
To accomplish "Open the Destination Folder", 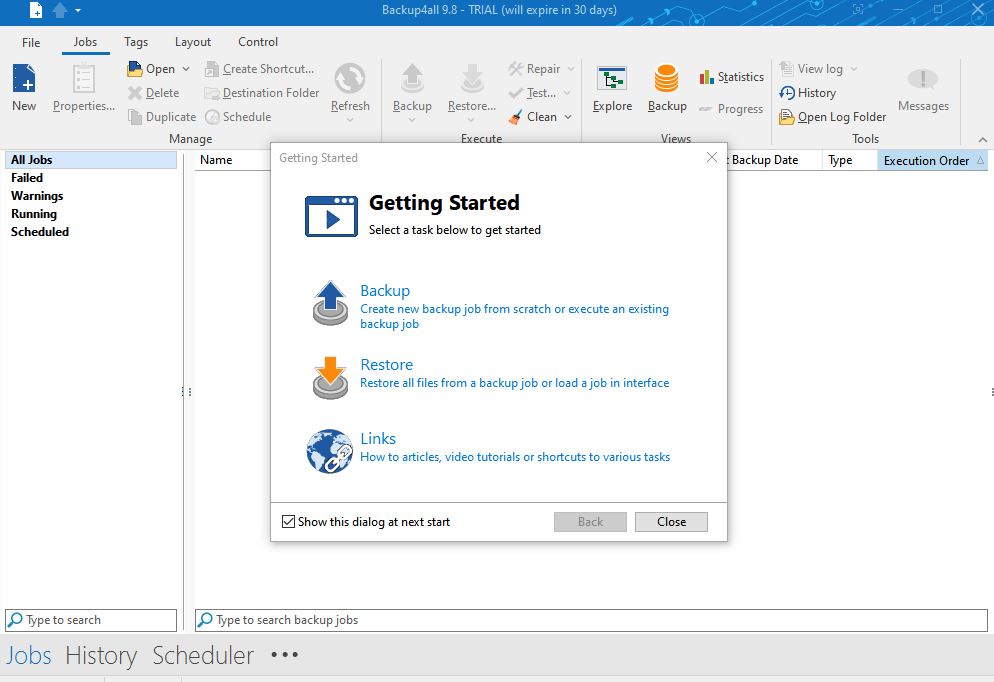I will click(x=261, y=93).
